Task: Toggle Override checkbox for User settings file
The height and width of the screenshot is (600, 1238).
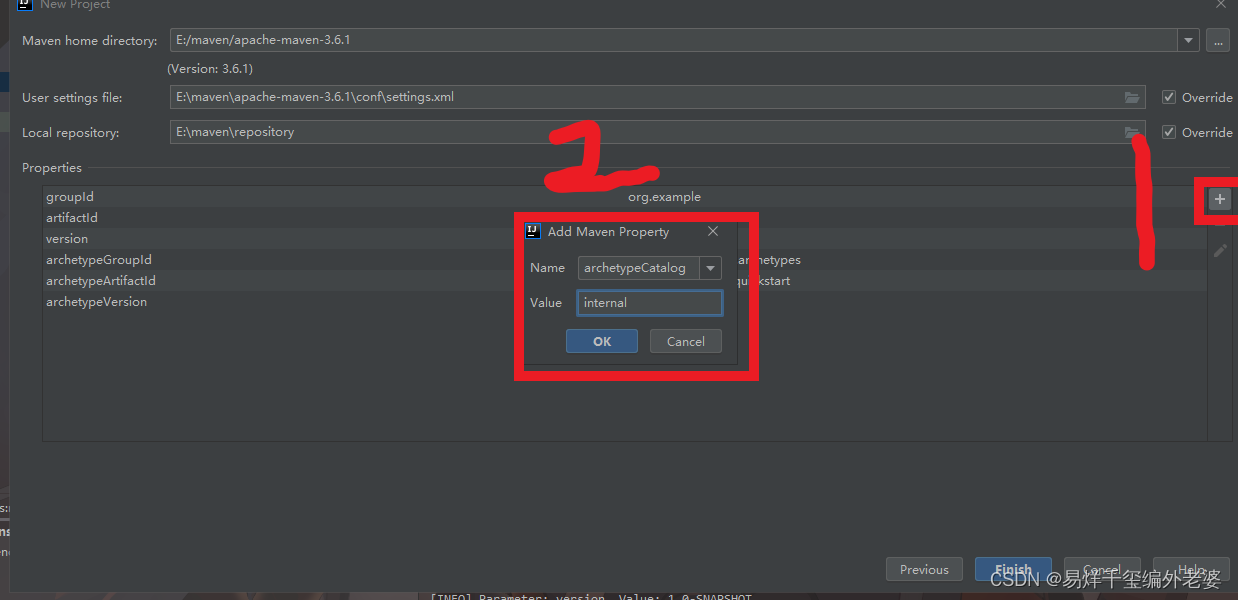Action: [x=1168, y=97]
